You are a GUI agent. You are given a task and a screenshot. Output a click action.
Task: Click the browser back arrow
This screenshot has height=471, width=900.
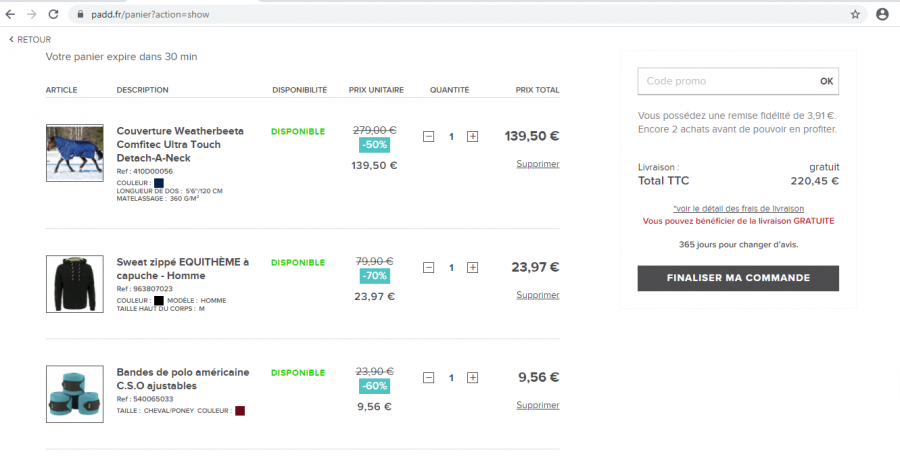pos(11,14)
